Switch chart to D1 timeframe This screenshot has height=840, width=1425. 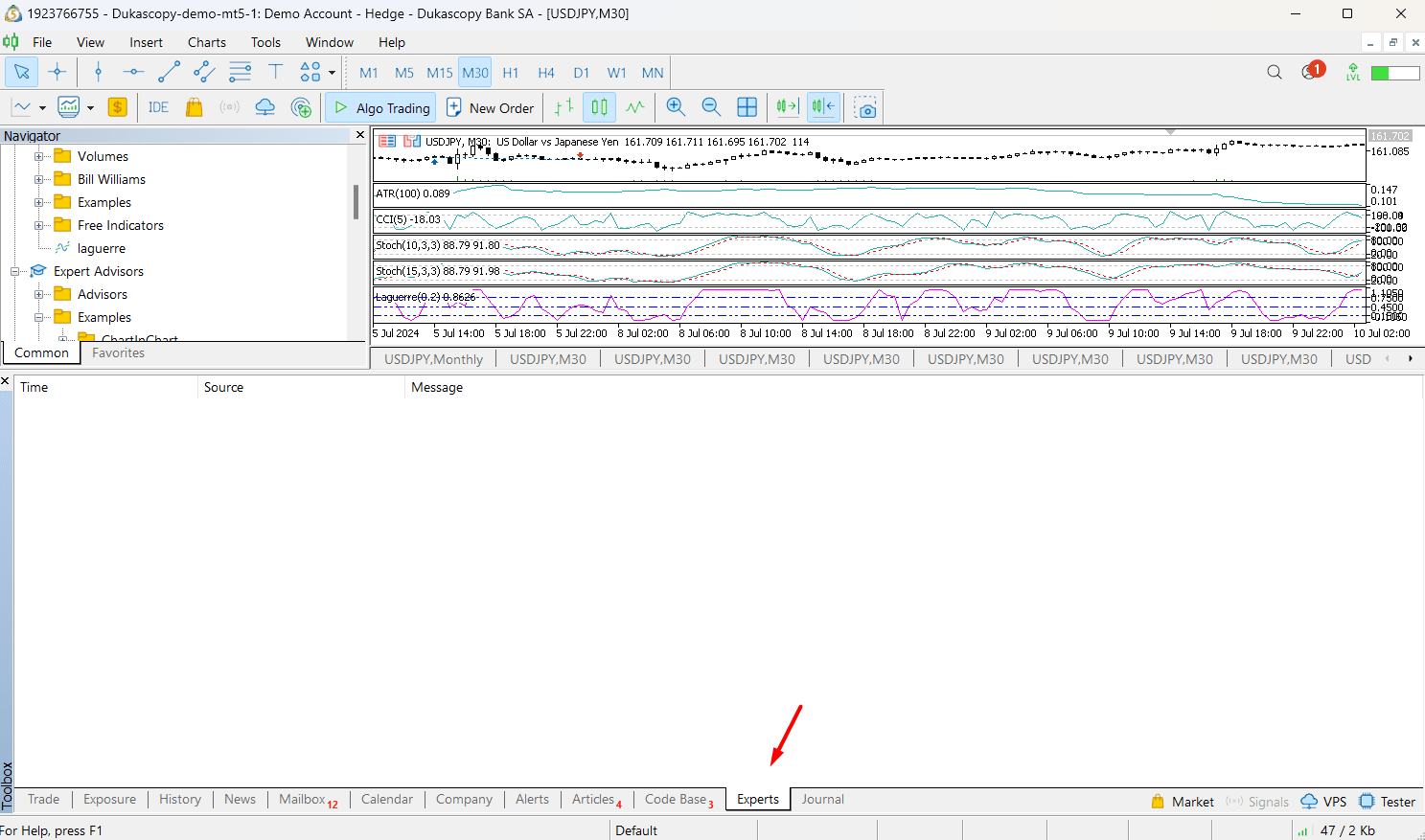coord(582,73)
